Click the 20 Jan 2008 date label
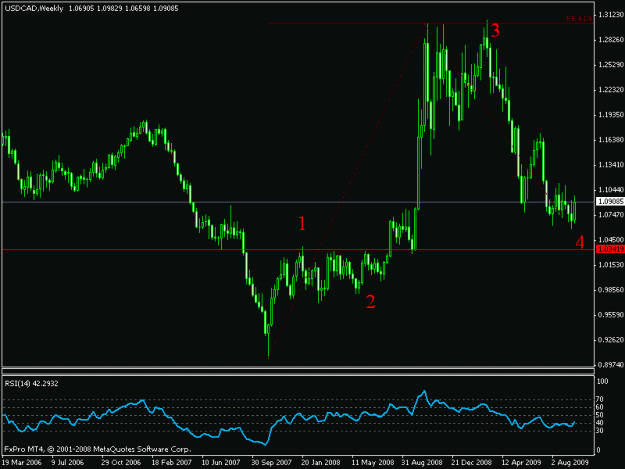Screen dimensions: 625x469 320,462
